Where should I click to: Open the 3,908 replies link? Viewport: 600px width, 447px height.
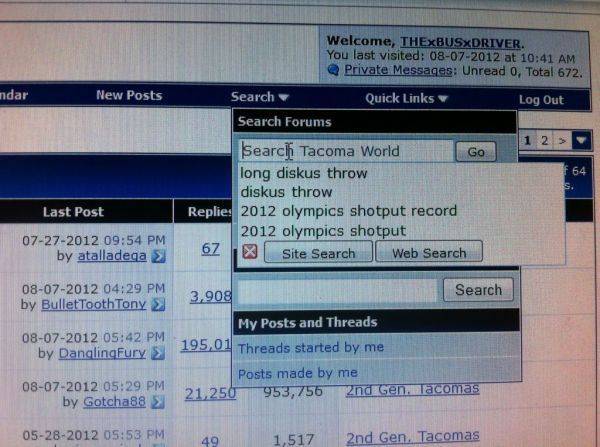tap(211, 296)
